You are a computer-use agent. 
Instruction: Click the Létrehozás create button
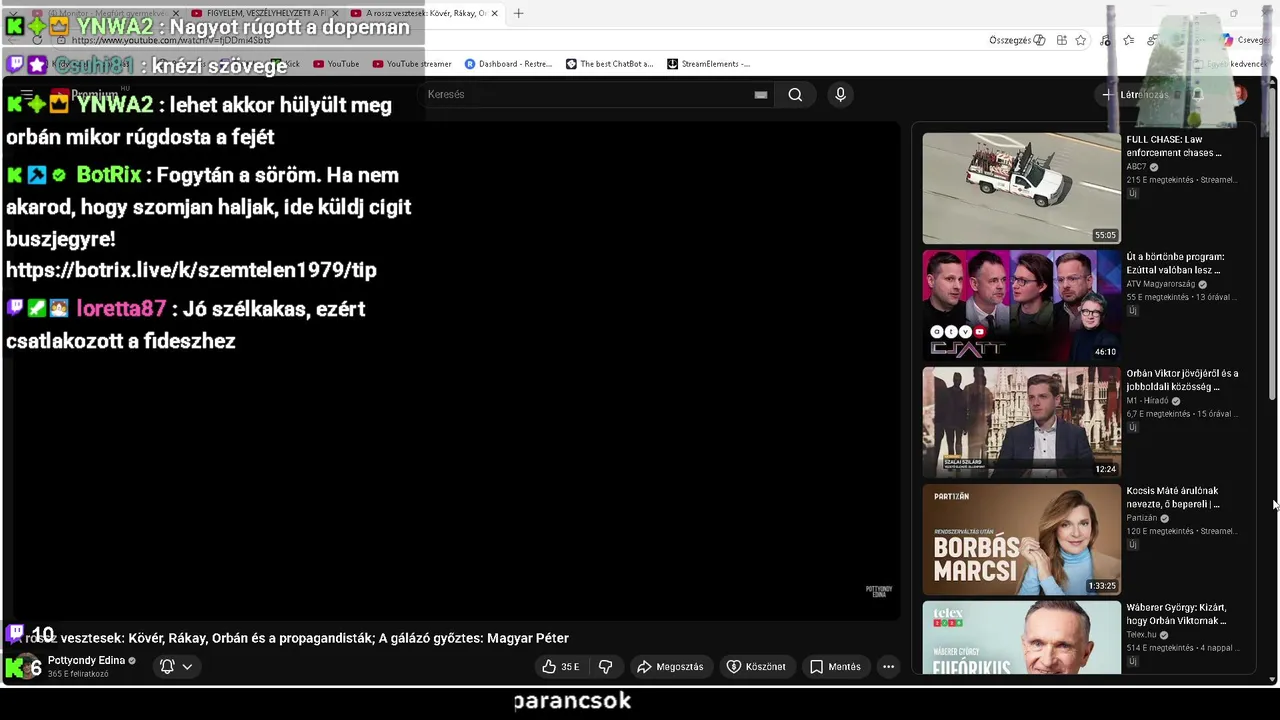pyautogui.click(x=1134, y=95)
